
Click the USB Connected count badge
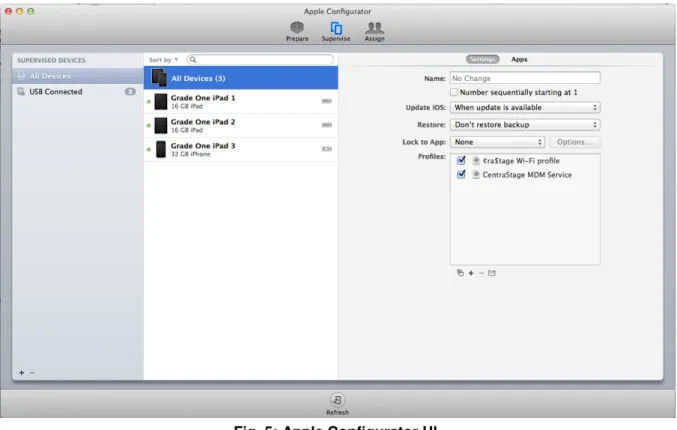[x=130, y=92]
